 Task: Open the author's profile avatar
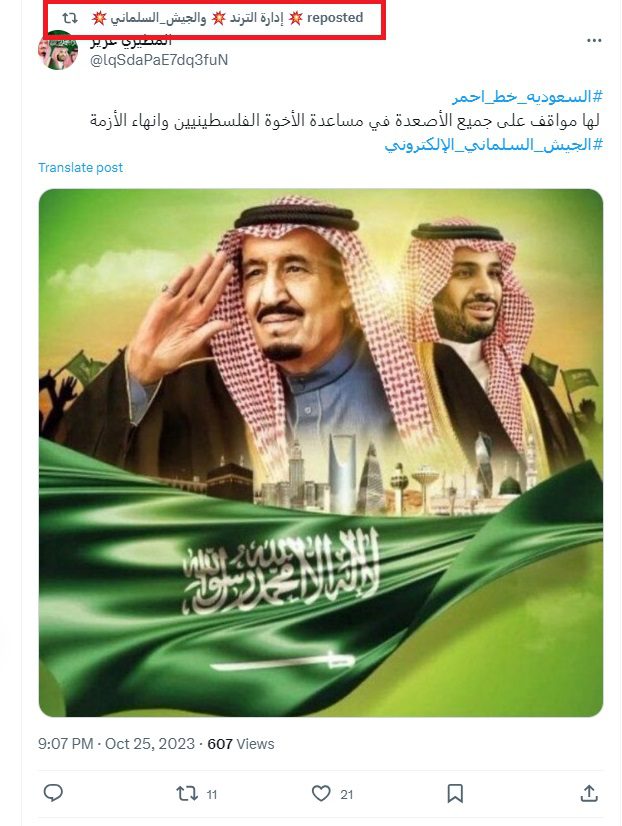click(58, 50)
